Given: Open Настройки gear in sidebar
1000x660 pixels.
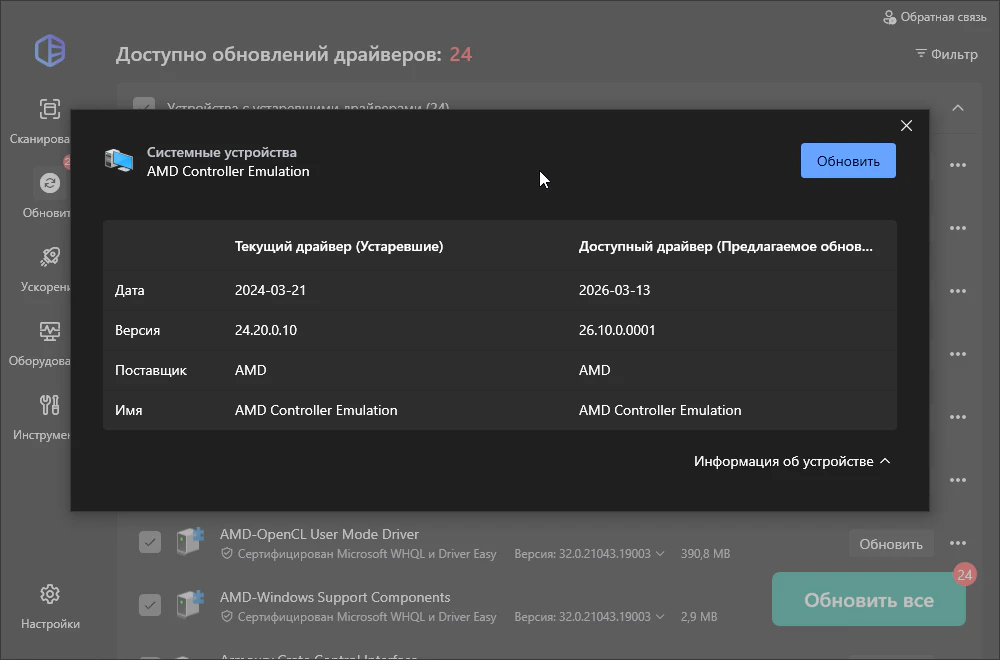Looking at the screenshot, I should (50, 594).
